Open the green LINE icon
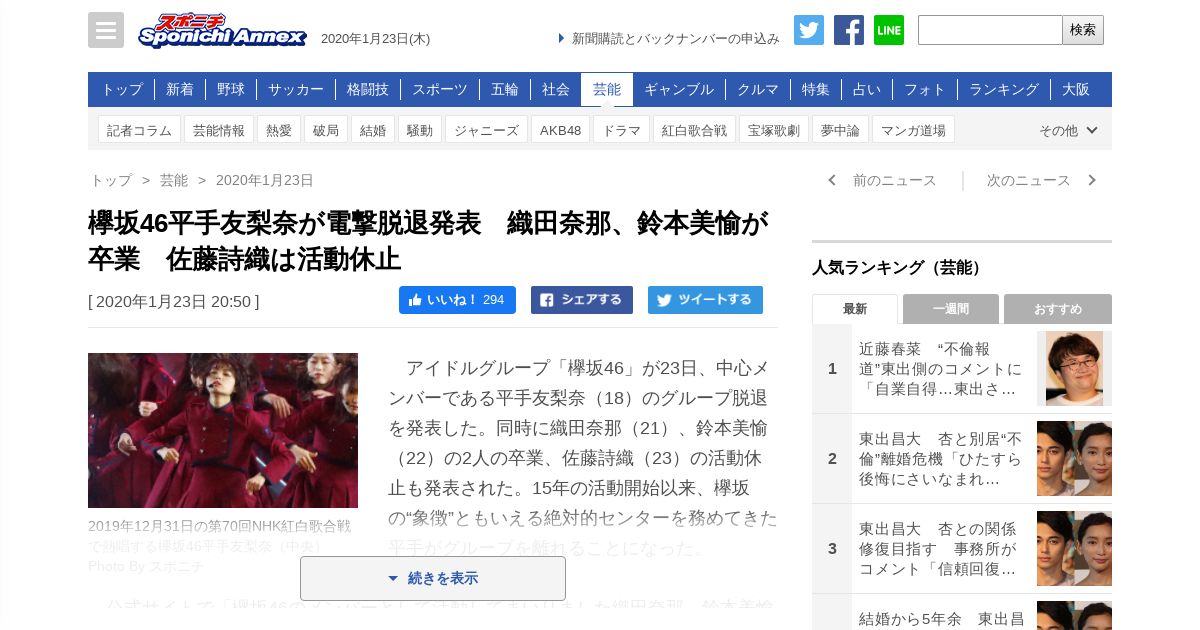Image resolution: width=1200 pixels, height=630 pixels. click(889, 30)
